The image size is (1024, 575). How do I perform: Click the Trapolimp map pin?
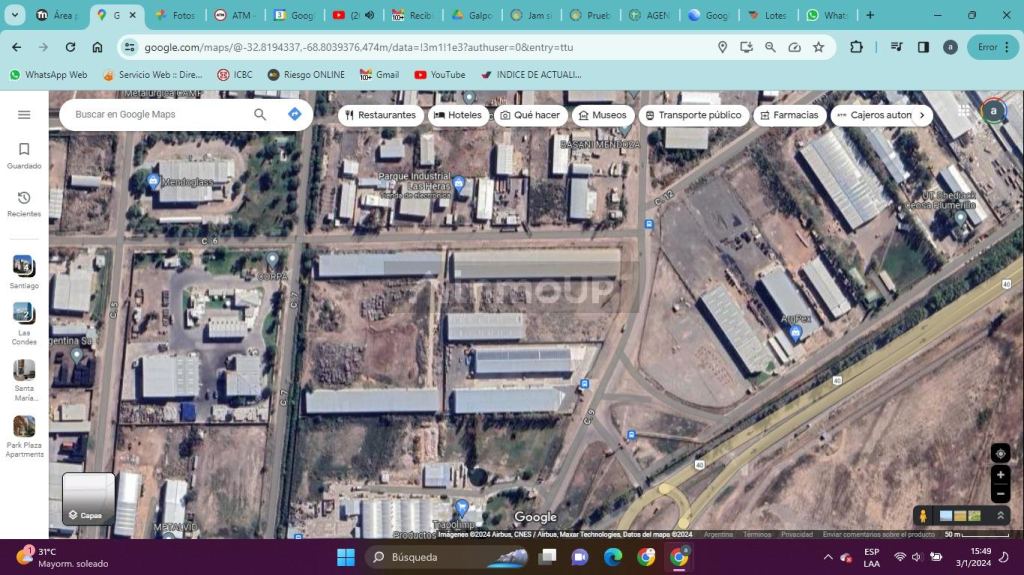point(462,506)
